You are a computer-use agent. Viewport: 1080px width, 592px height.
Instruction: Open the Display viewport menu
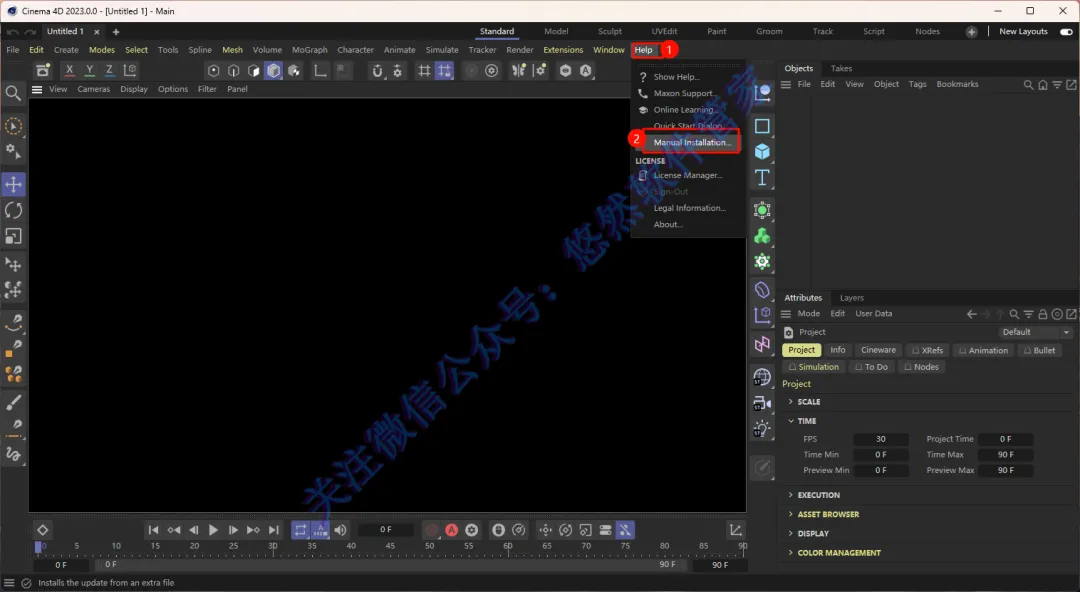click(134, 90)
